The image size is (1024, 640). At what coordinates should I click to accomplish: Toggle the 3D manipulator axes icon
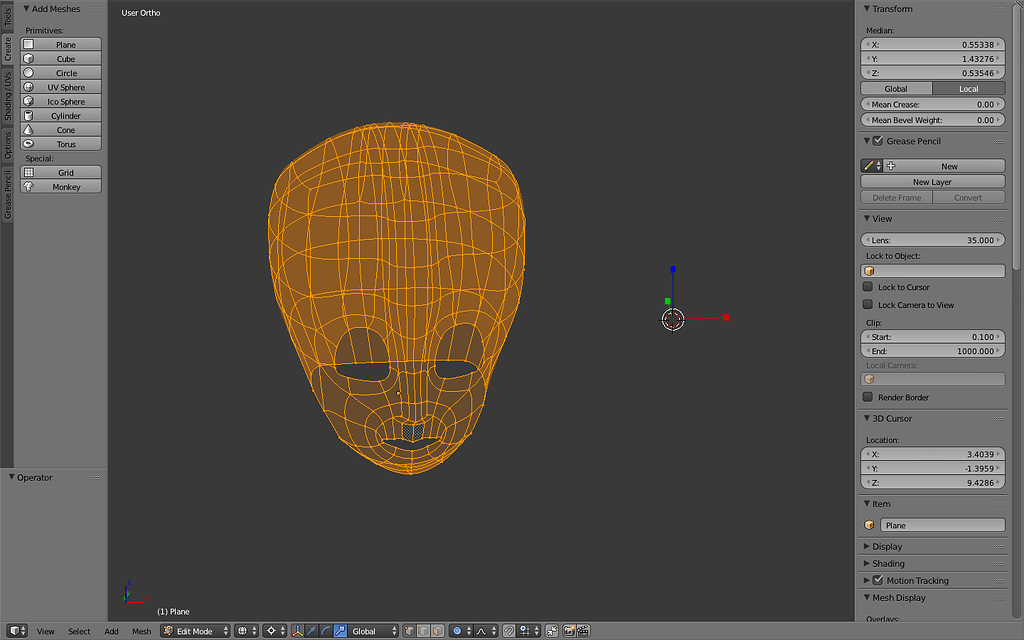point(297,631)
